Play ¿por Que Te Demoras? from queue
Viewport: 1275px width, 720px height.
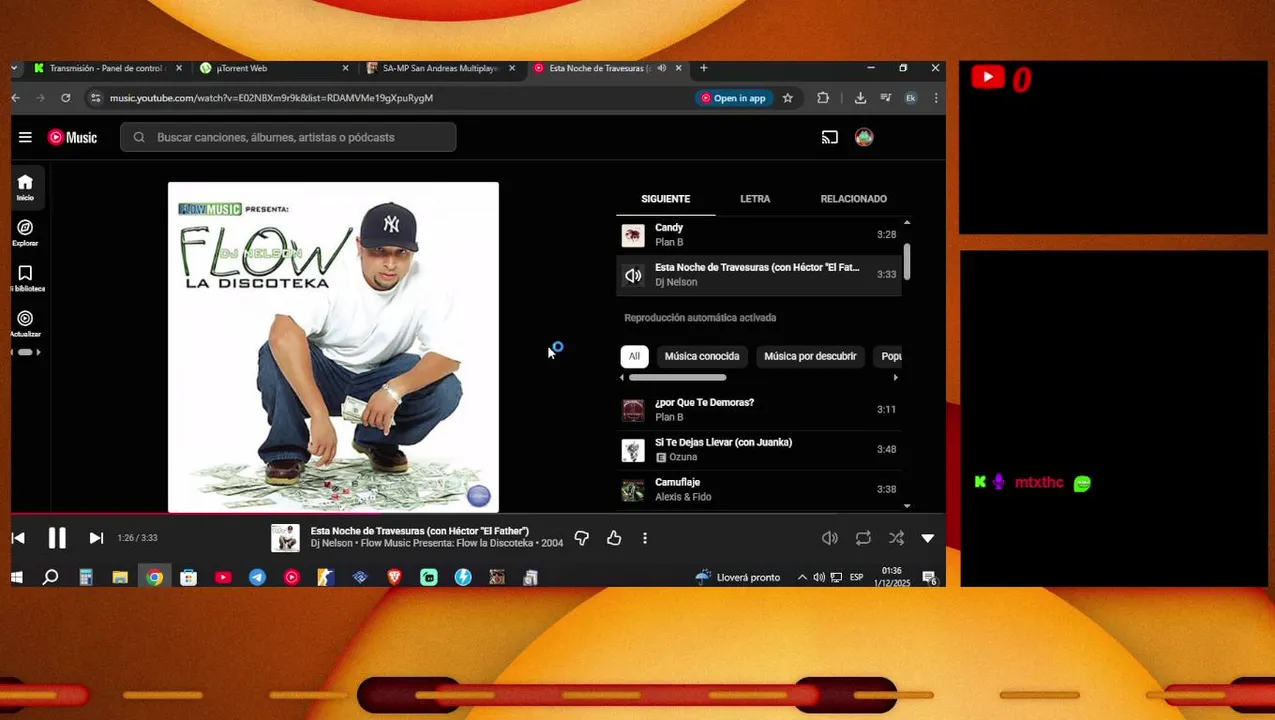pos(759,410)
